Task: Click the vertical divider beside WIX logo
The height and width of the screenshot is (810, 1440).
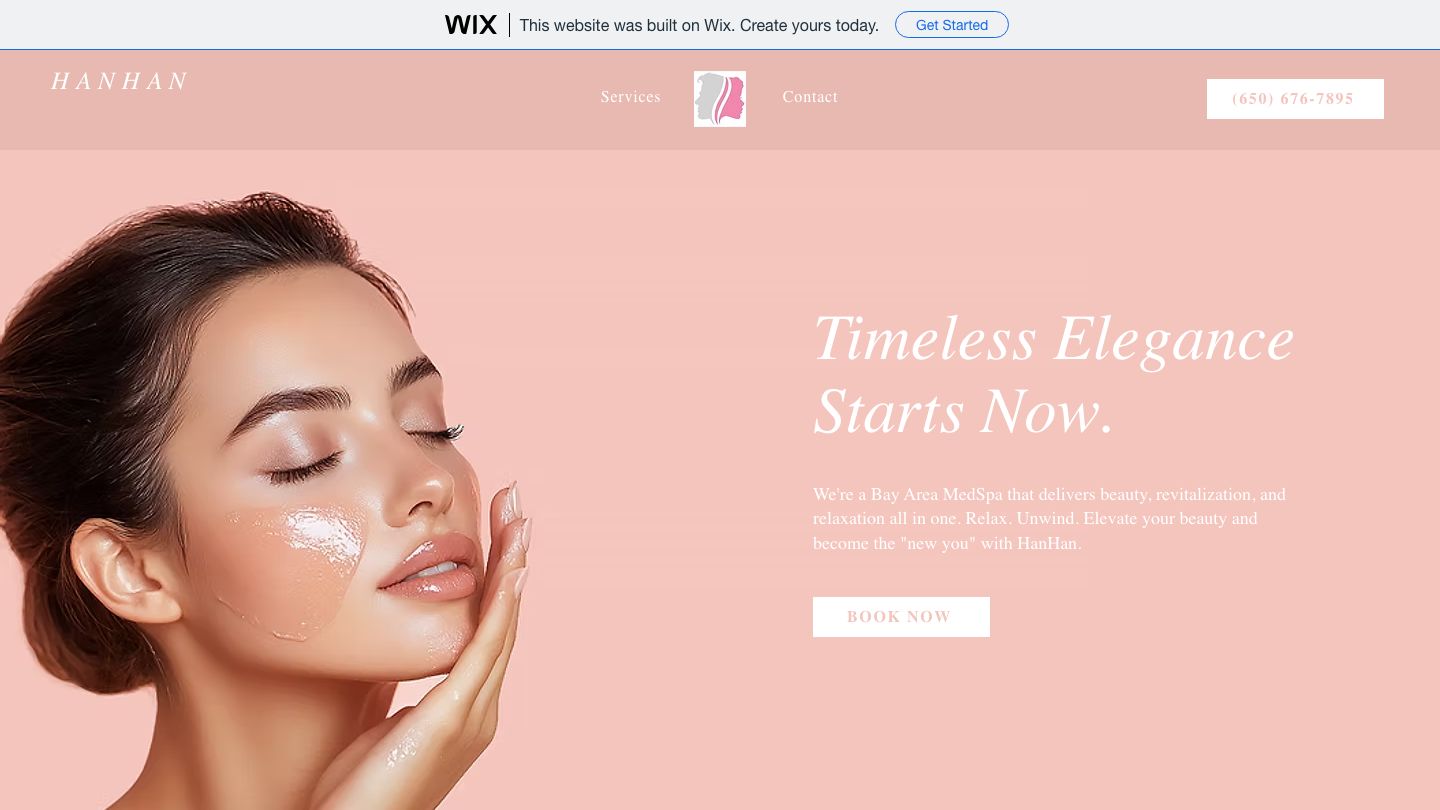Action: [509, 25]
